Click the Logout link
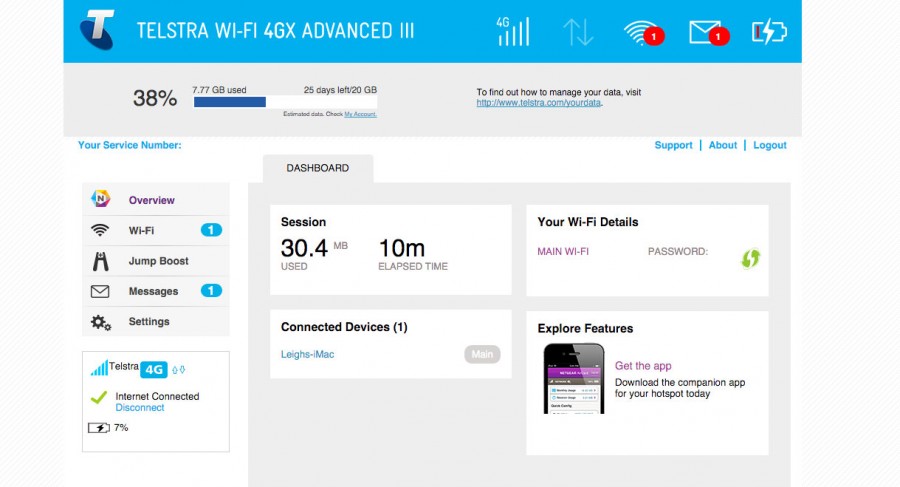Image resolution: width=900 pixels, height=487 pixels. tap(770, 145)
